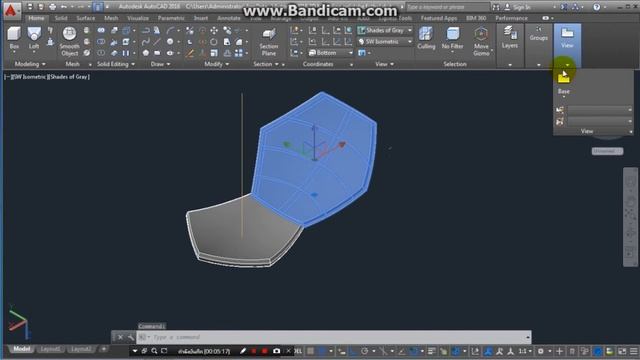Open the Featured Apps ribbon tab
The image size is (640, 360).
pos(439,18)
